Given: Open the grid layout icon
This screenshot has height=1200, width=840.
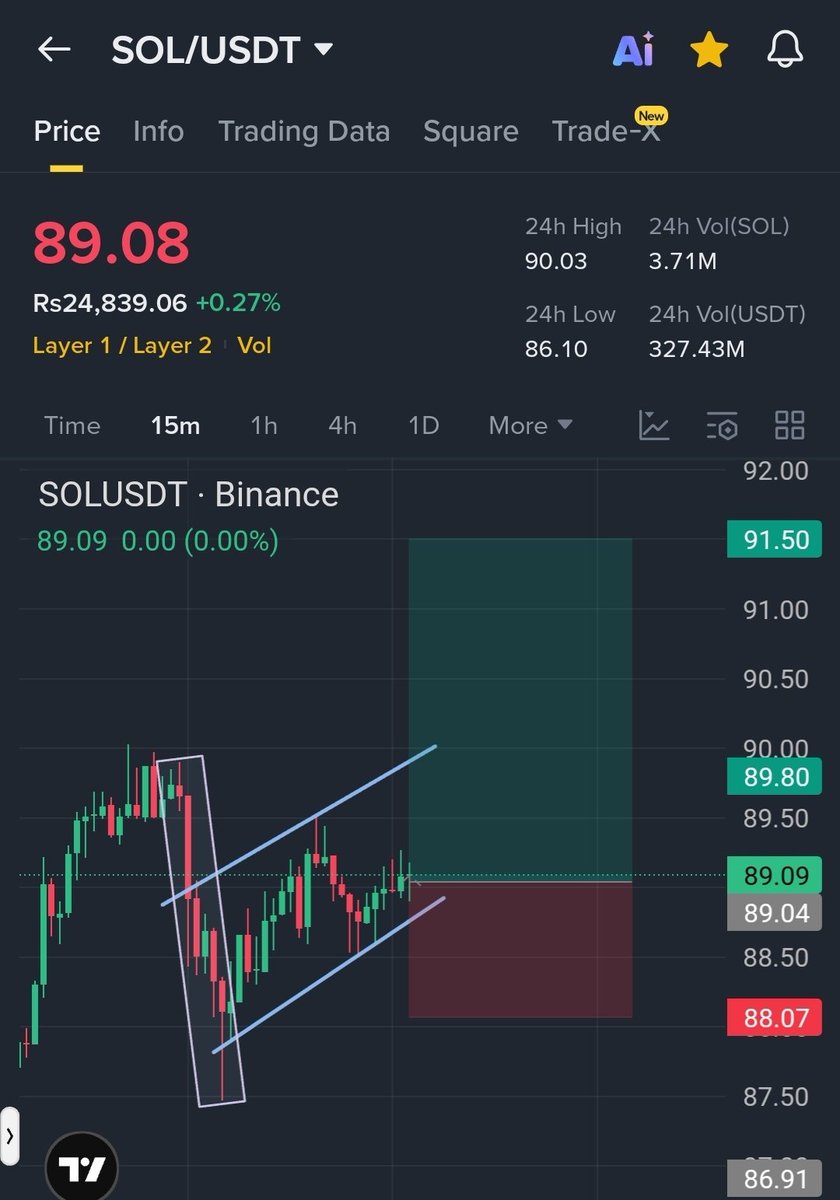Looking at the screenshot, I should 790,426.
